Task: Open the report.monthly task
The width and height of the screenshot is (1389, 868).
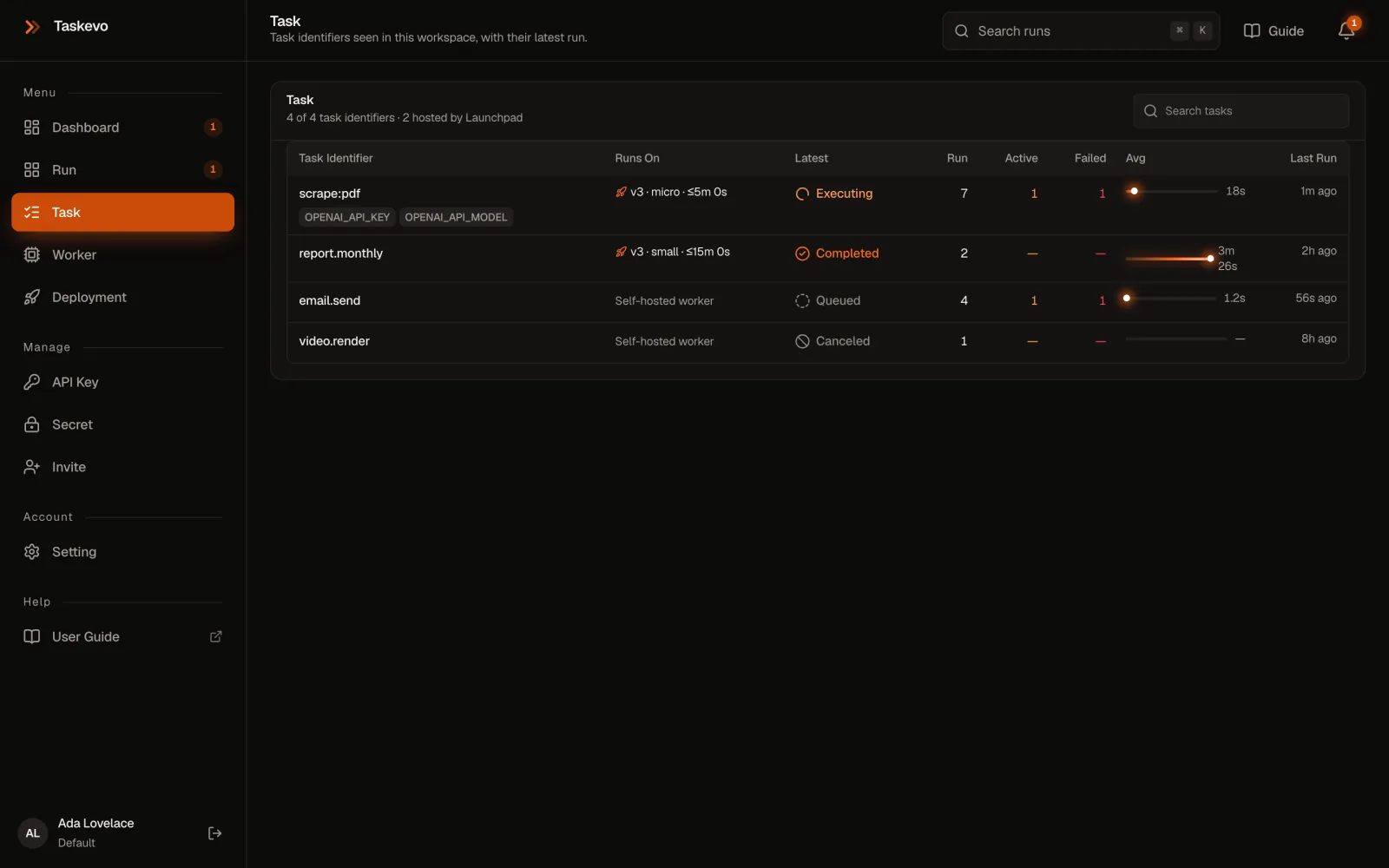Action: coord(340,253)
